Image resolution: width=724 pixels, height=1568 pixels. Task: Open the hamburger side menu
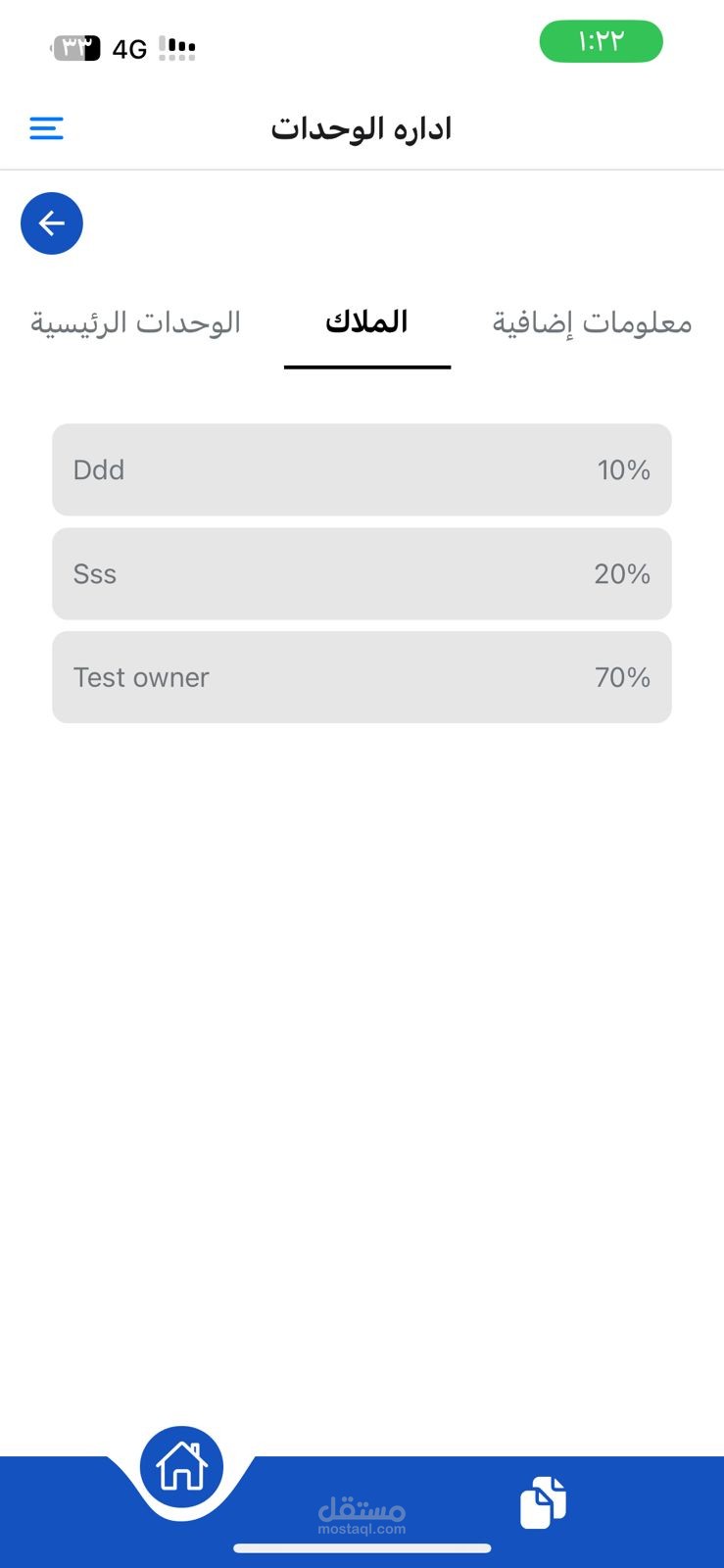(x=46, y=128)
